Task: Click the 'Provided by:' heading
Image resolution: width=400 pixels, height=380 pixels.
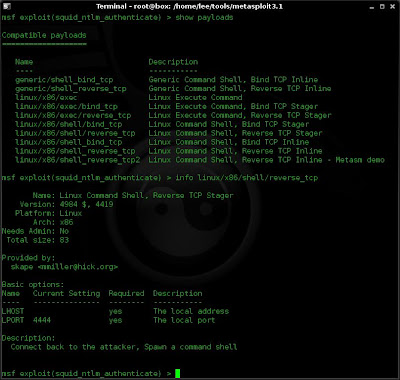Action: 28,258
